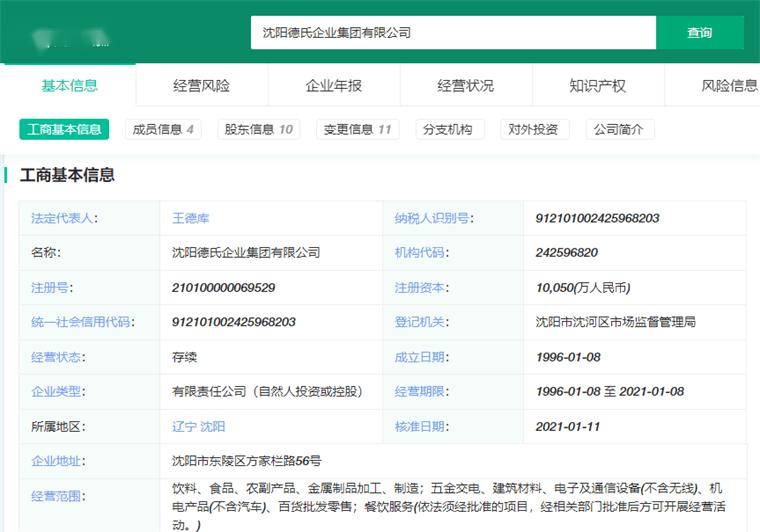The width and height of the screenshot is (760, 532).
Task: Click the 企业类型 label
Action: point(59,391)
